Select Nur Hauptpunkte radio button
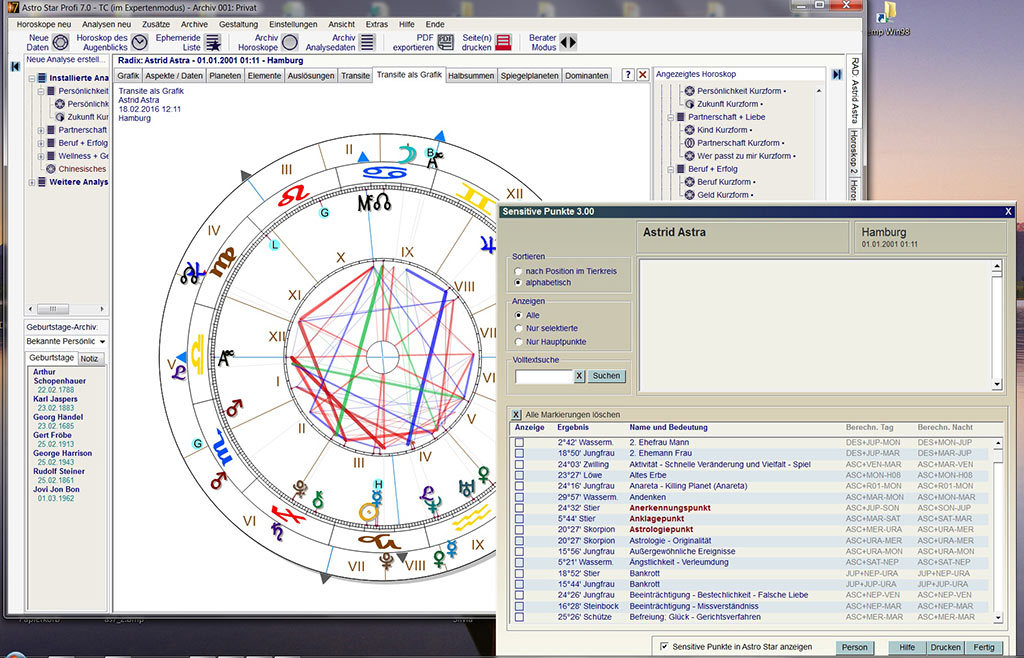Image resolution: width=1024 pixels, height=658 pixels. coord(519,341)
